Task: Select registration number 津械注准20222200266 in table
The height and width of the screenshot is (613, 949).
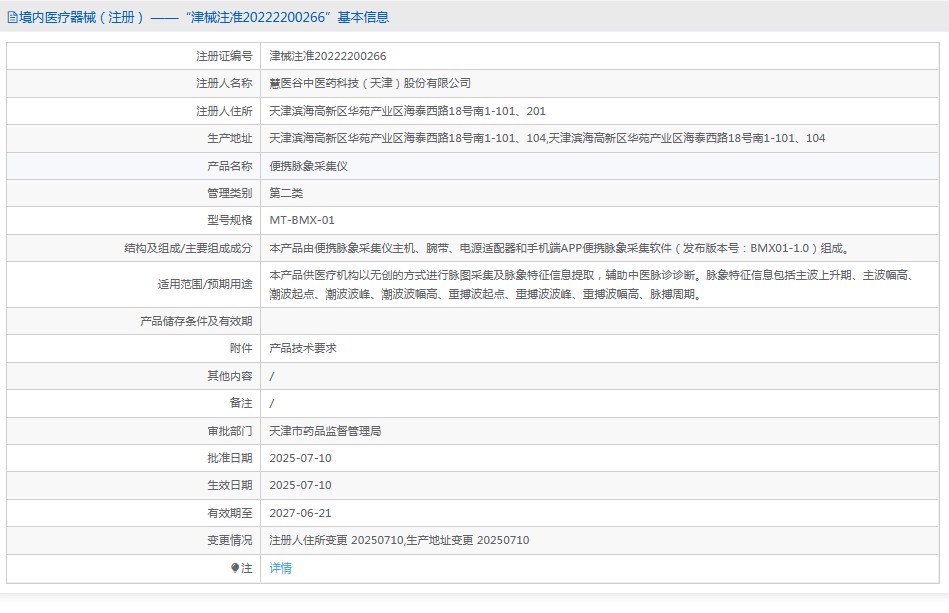Action: (328, 57)
